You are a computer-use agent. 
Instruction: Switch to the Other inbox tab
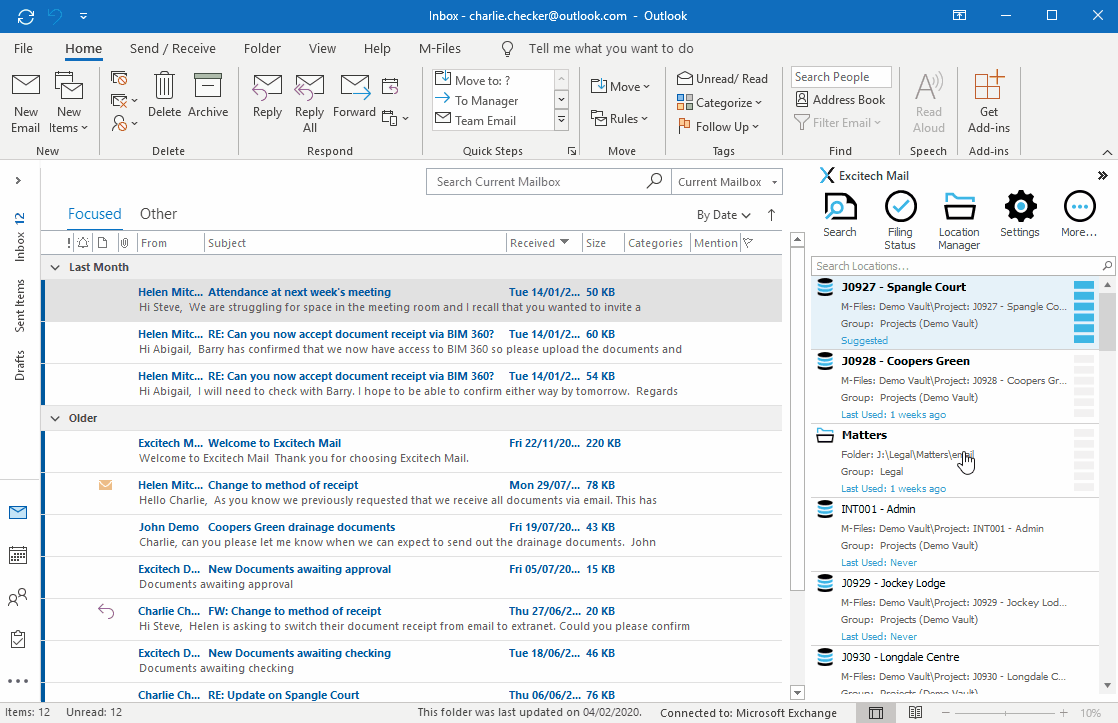point(158,214)
